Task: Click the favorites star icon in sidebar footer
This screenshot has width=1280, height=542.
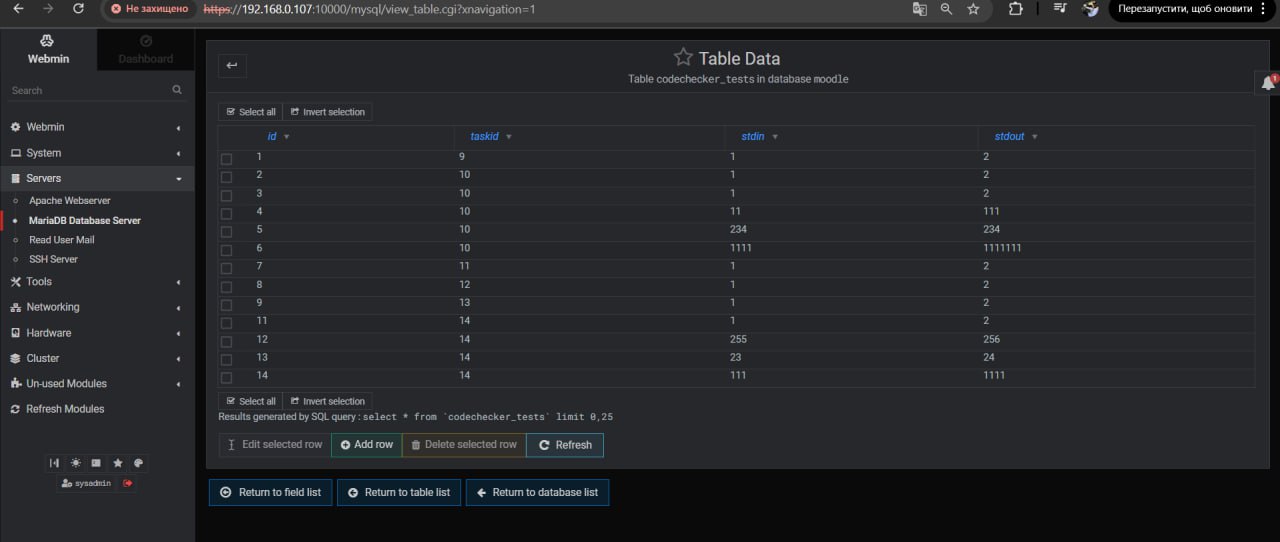Action: pos(117,463)
